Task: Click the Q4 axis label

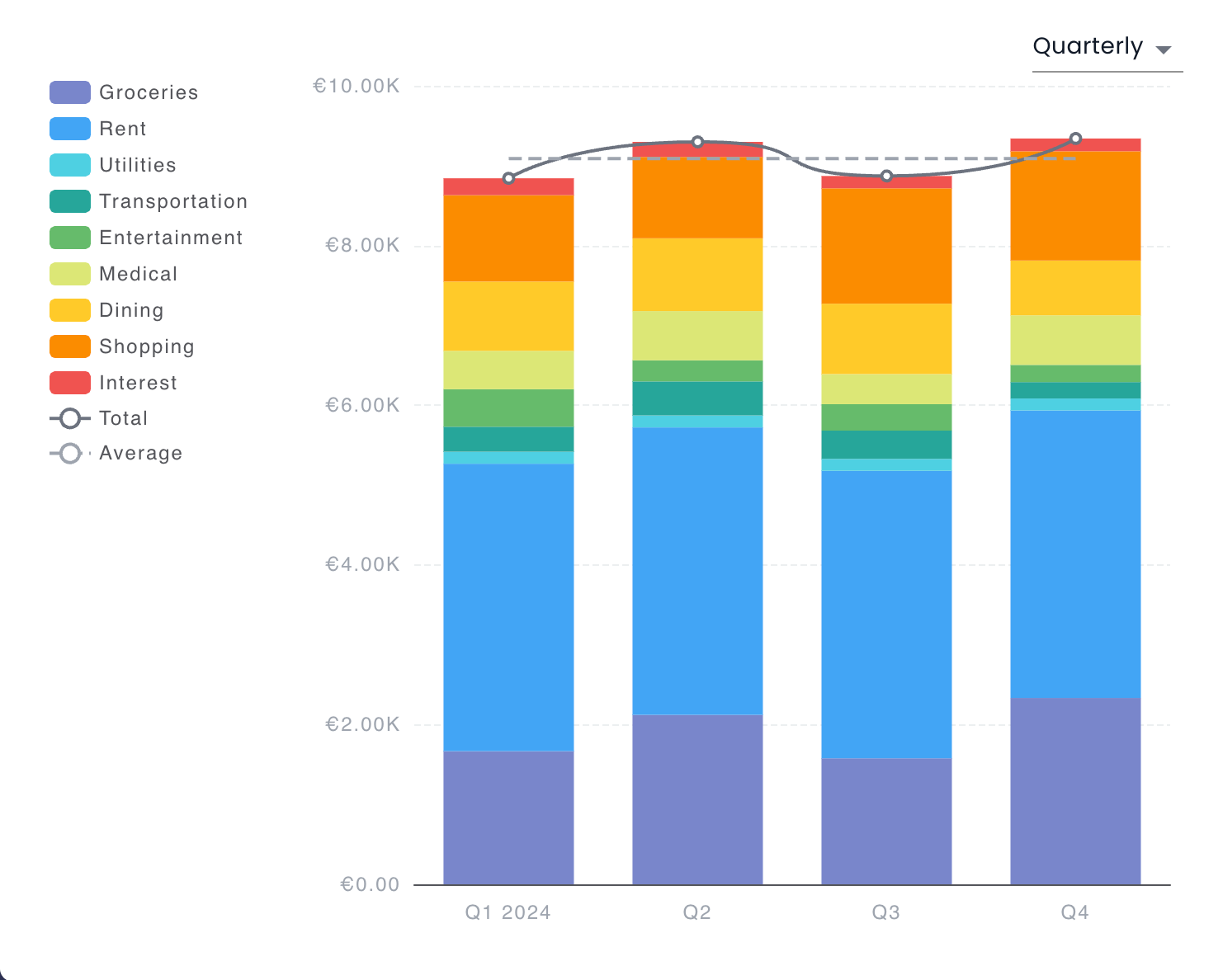Action: coord(1075,912)
